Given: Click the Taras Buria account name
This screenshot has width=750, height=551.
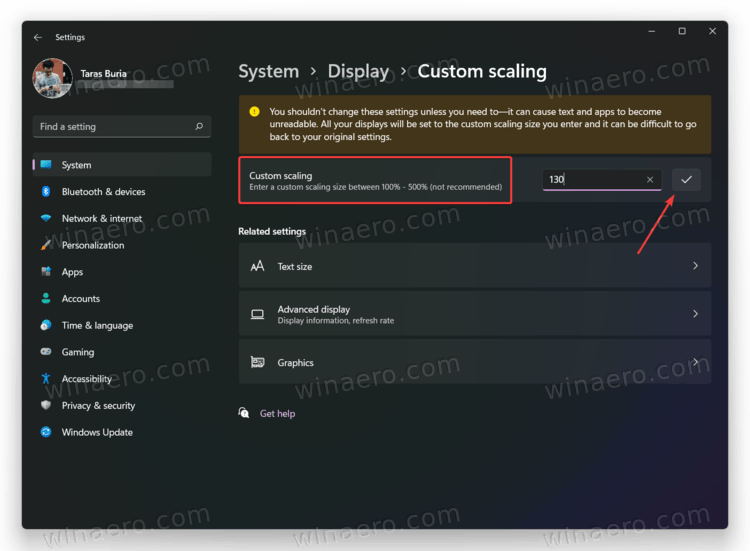Looking at the screenshot, I should pyautogui.click(x=104, y=74).
